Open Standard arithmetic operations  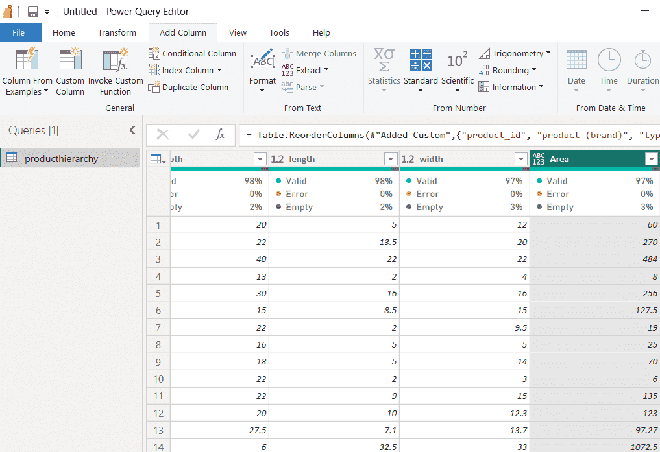click(420, 70)
